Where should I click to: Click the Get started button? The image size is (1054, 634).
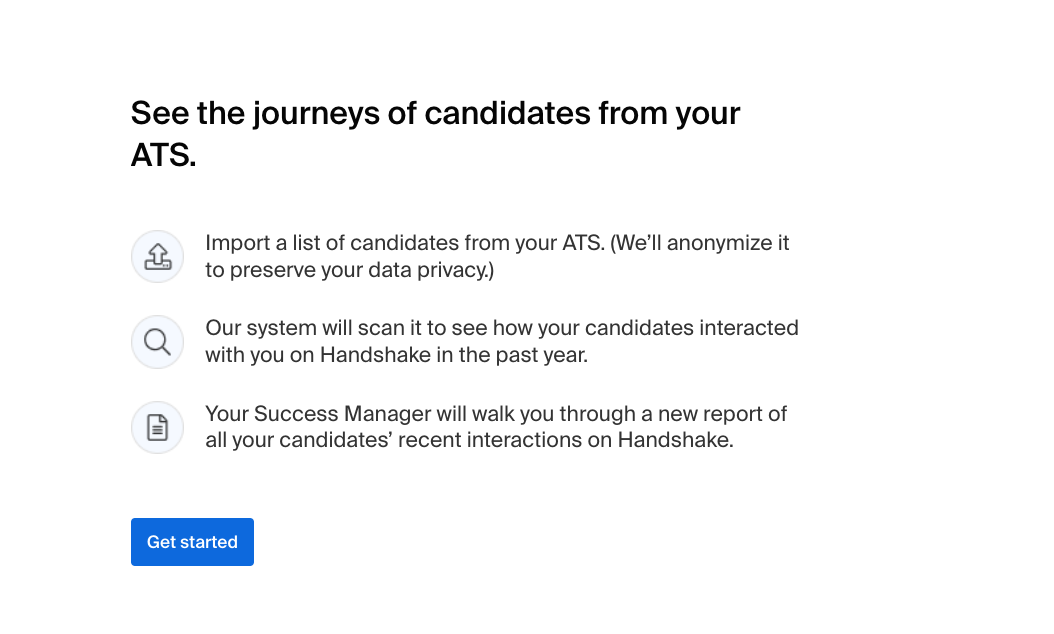(192, 542)
